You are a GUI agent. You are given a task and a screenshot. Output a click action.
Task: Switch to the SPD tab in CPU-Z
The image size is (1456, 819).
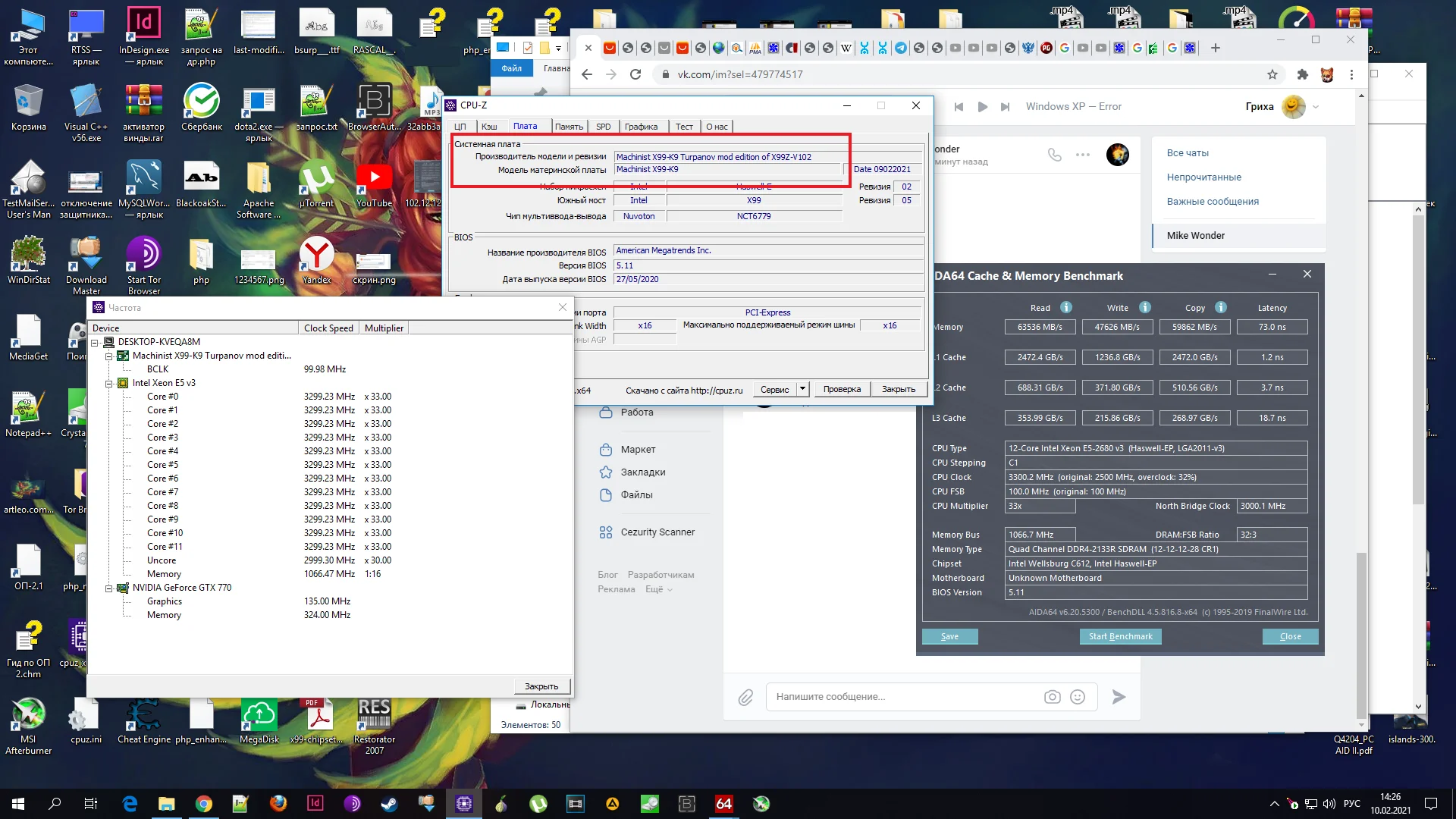pyautogui.click(x=603, y=127)
